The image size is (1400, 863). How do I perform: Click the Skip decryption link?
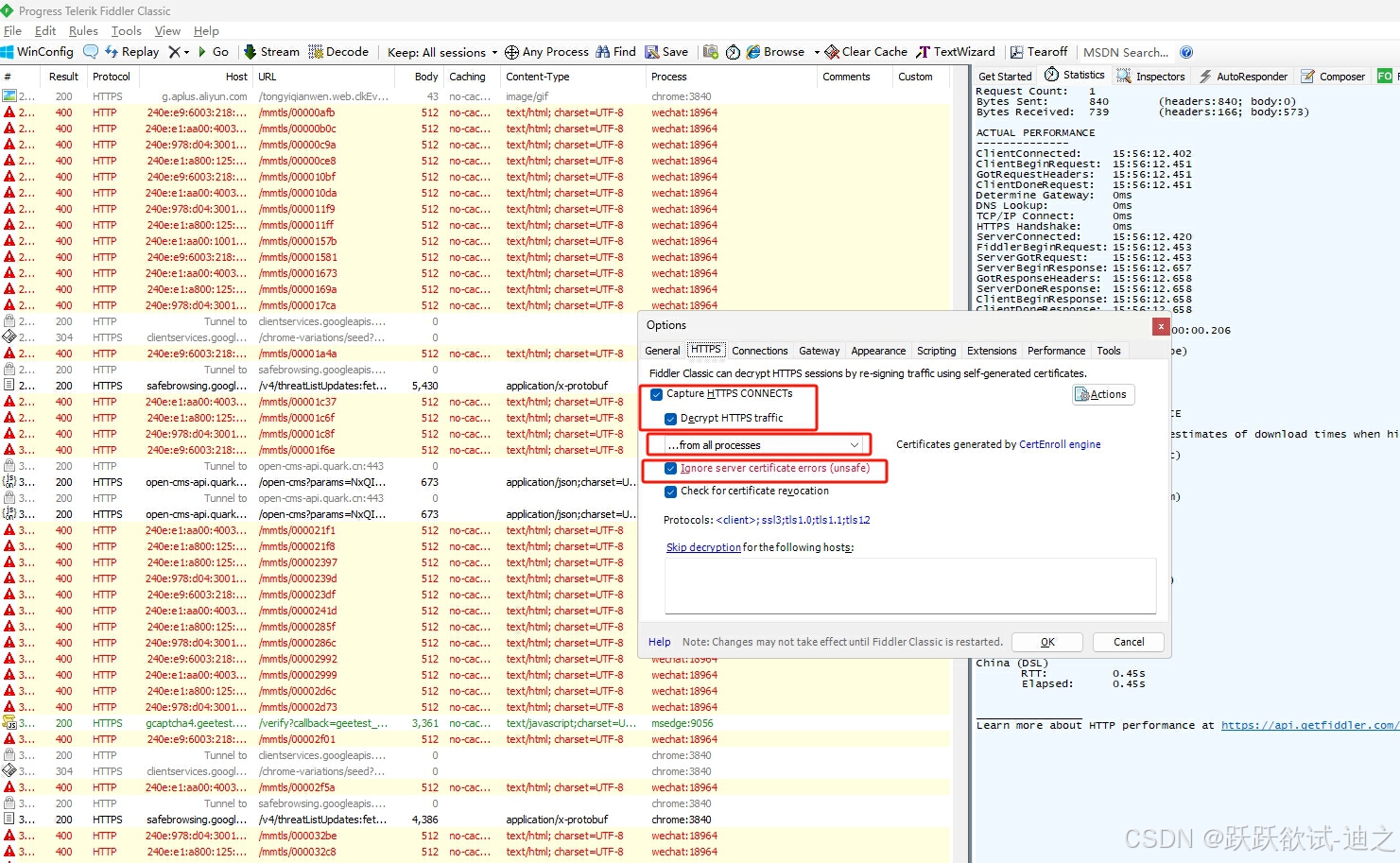(x=703, y=547)
